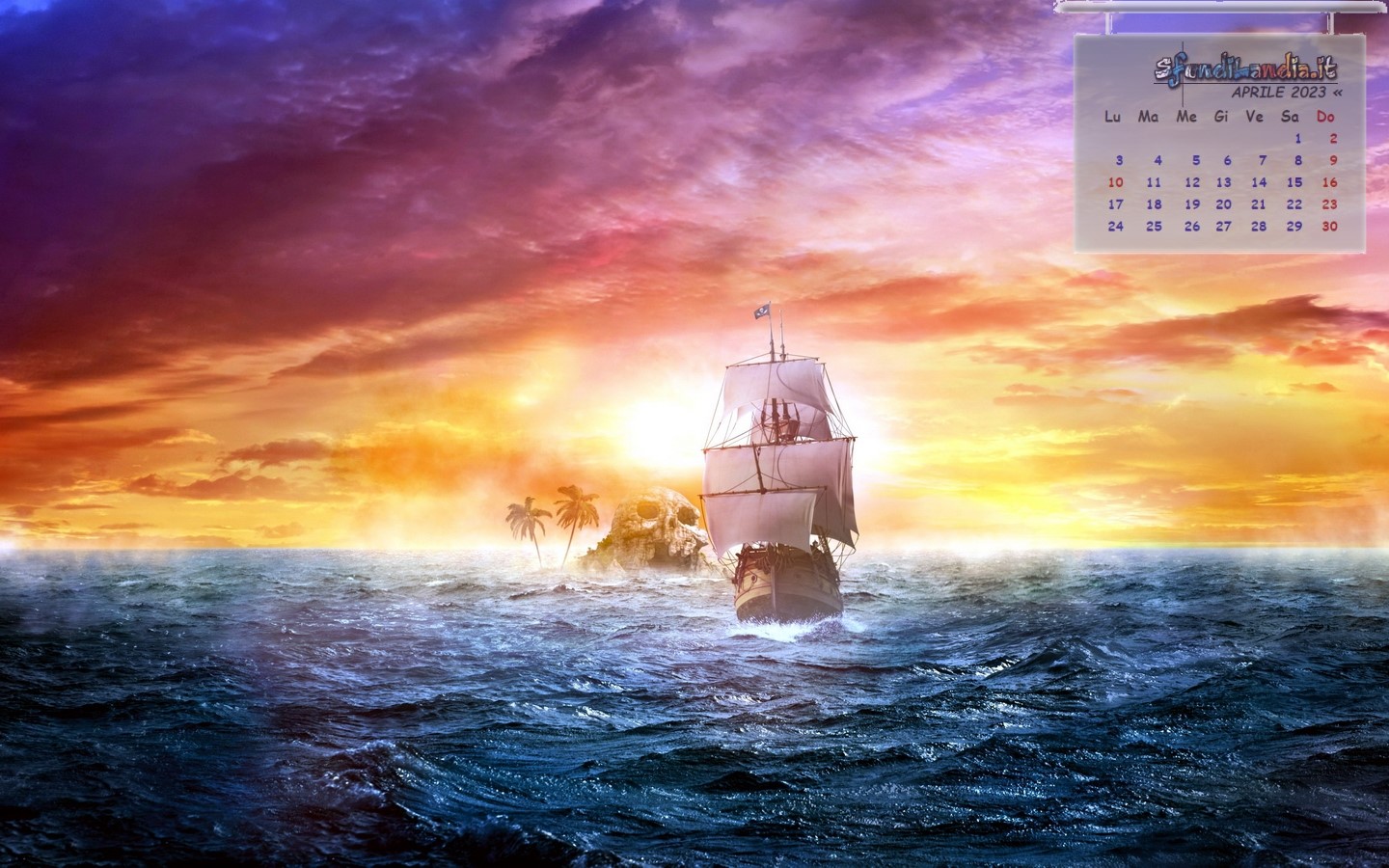Choose date 3 in the calendar
Viewport: 1389px width, 868px height.
point(1120,160)
